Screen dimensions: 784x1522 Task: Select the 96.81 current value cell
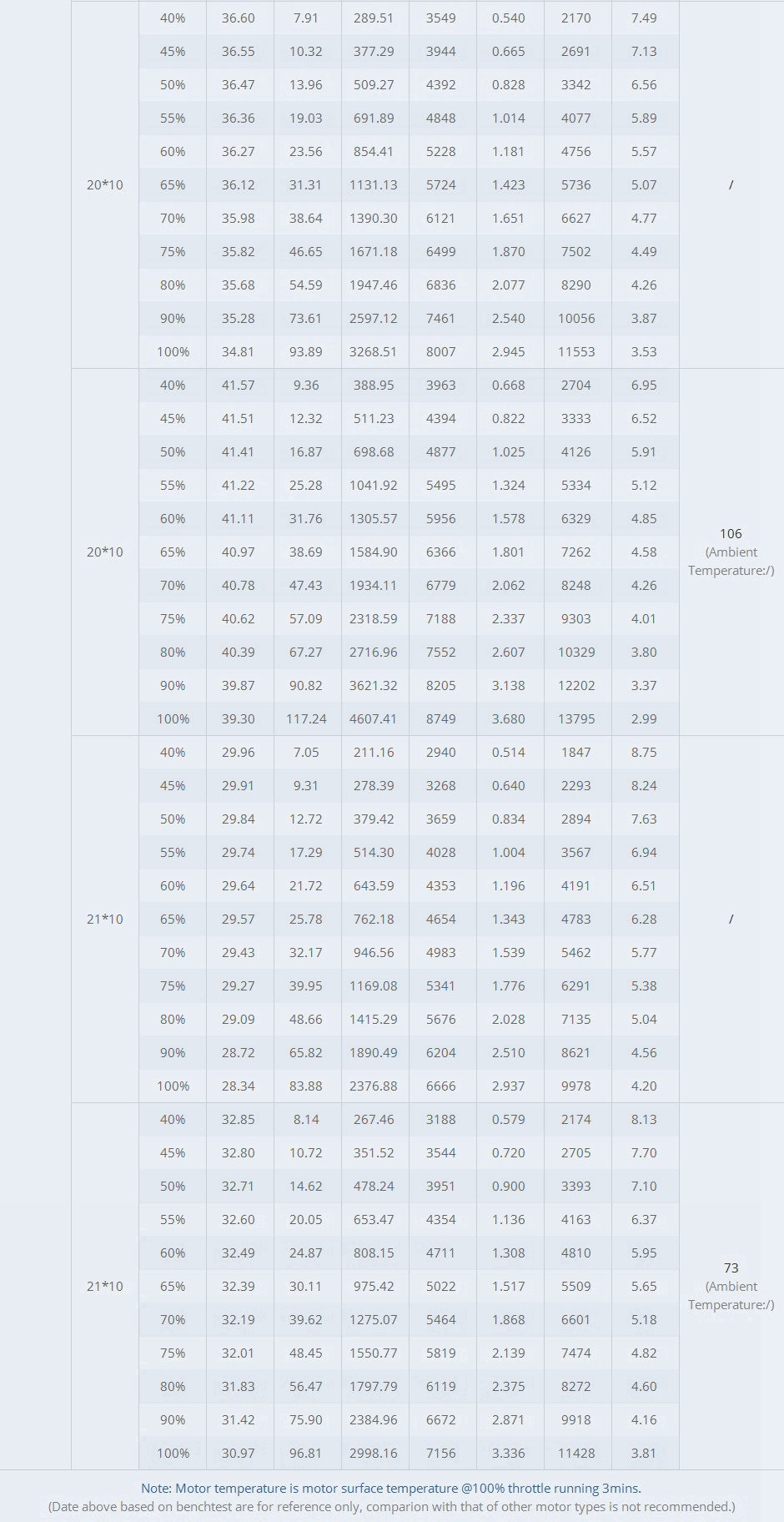pyautogui.click(x=306, y=1453)
